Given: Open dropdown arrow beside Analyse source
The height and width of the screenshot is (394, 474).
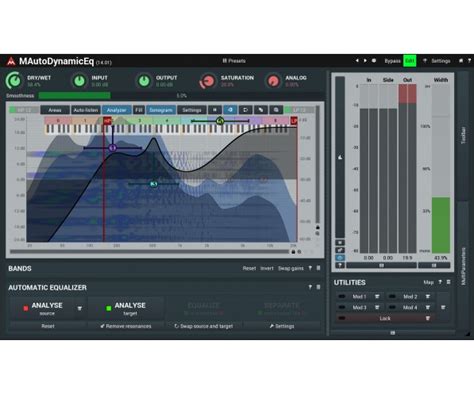Looking at the screenshot, I should 80,309.
